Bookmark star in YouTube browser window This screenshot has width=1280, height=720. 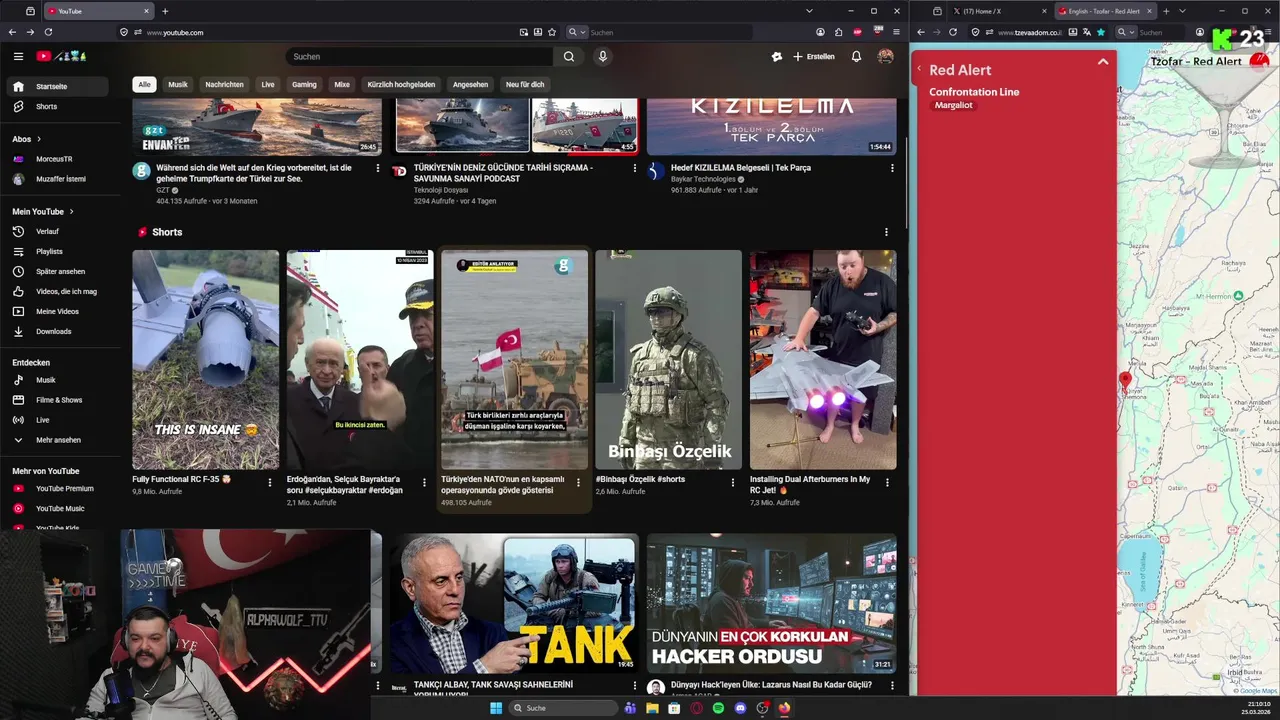[552, 32]
